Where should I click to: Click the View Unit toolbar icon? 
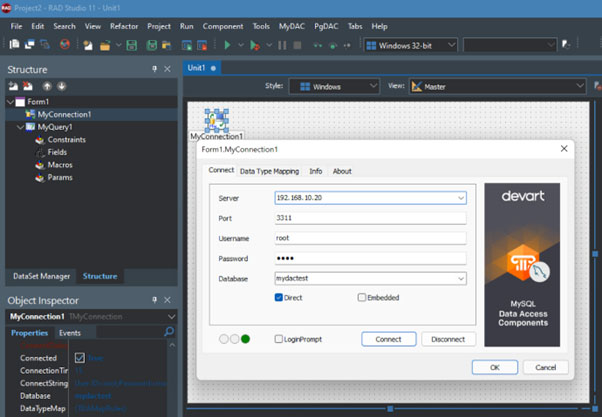pyautogui.click(x=14, y=45)
